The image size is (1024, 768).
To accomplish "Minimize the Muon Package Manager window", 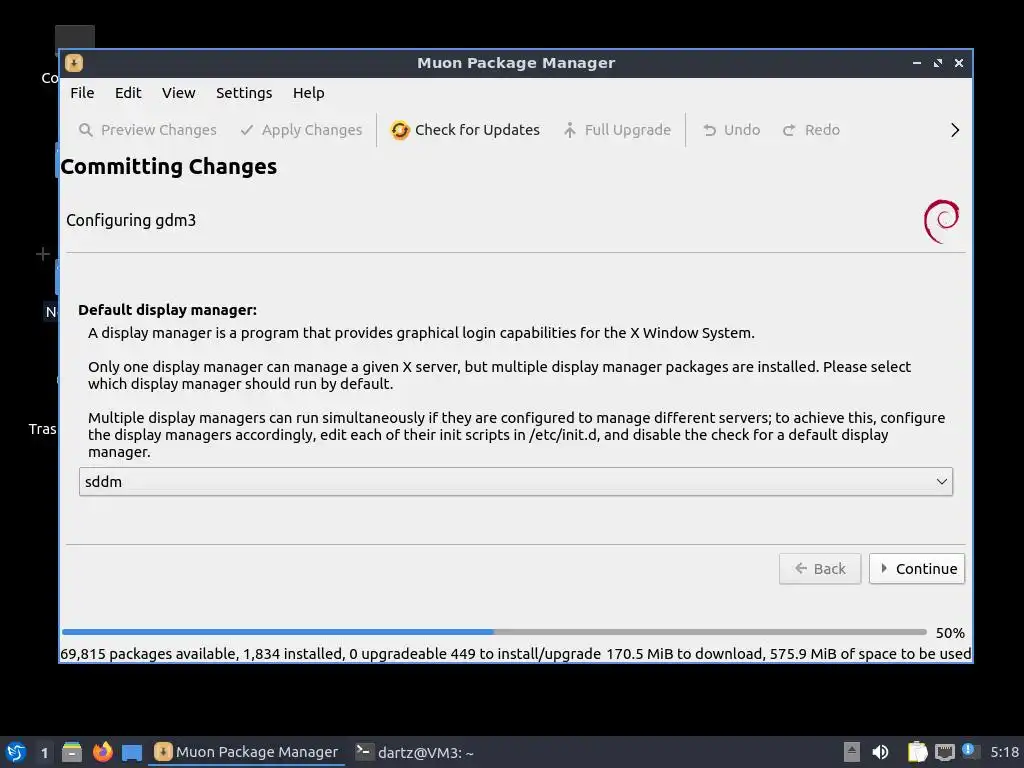I will [x=917, y=63].
